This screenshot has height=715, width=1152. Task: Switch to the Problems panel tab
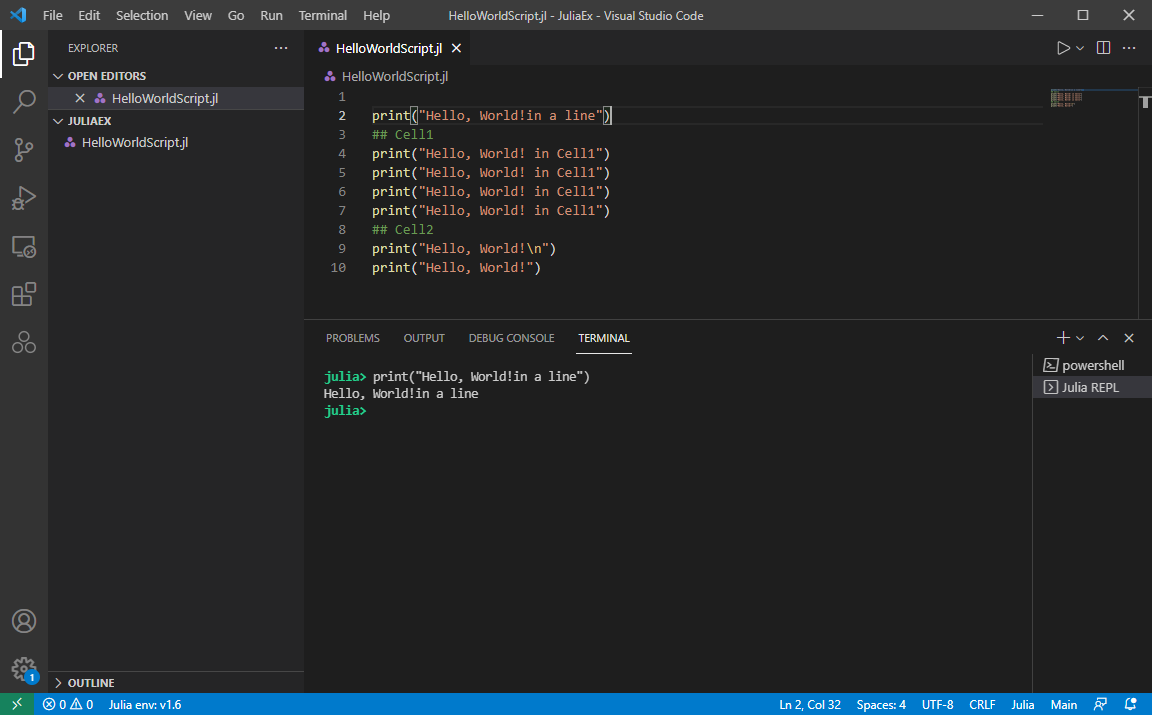(353, 338)
